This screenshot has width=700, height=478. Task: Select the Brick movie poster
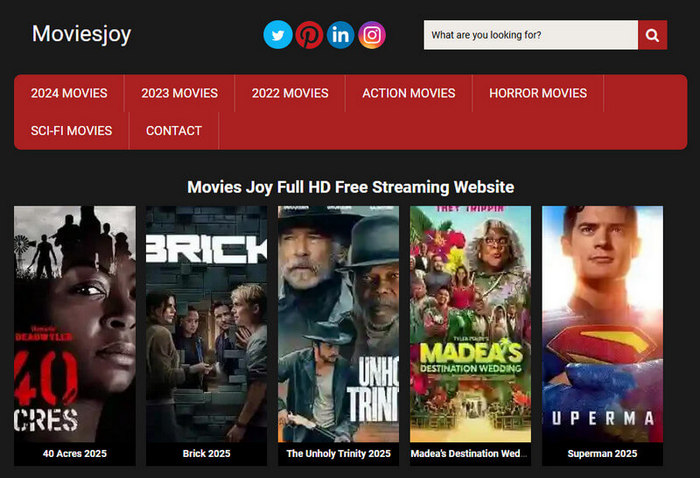[x=206, y=324]
